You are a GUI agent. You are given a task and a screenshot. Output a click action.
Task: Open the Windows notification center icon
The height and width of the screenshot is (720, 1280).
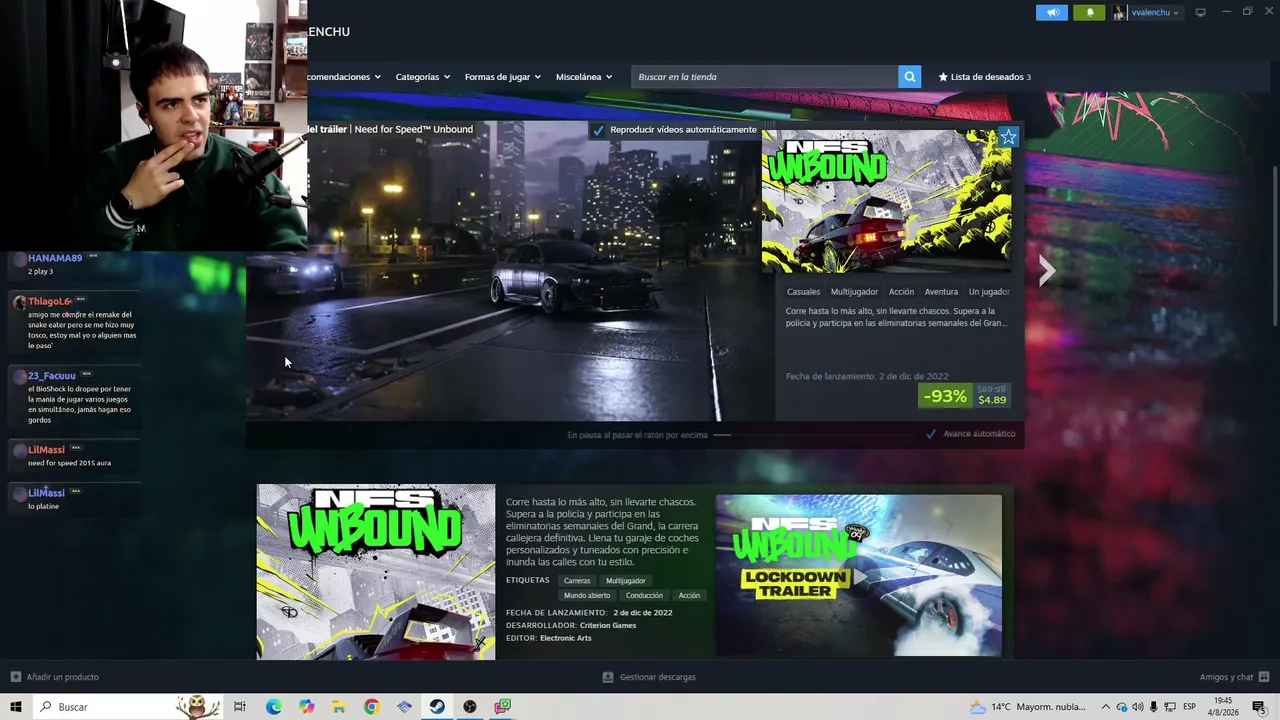tap(1259, 707)
